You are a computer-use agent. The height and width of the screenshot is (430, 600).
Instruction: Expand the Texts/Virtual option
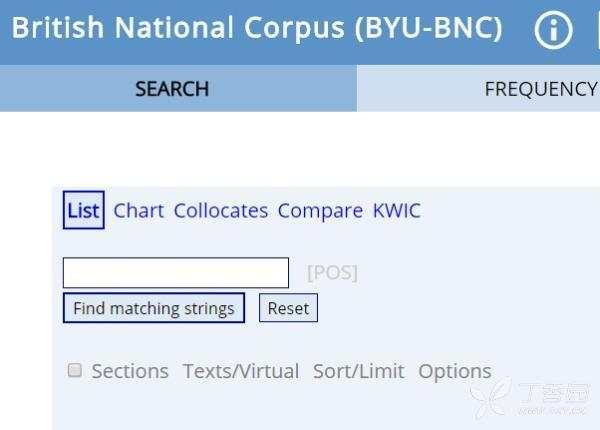tap(241, 372)
